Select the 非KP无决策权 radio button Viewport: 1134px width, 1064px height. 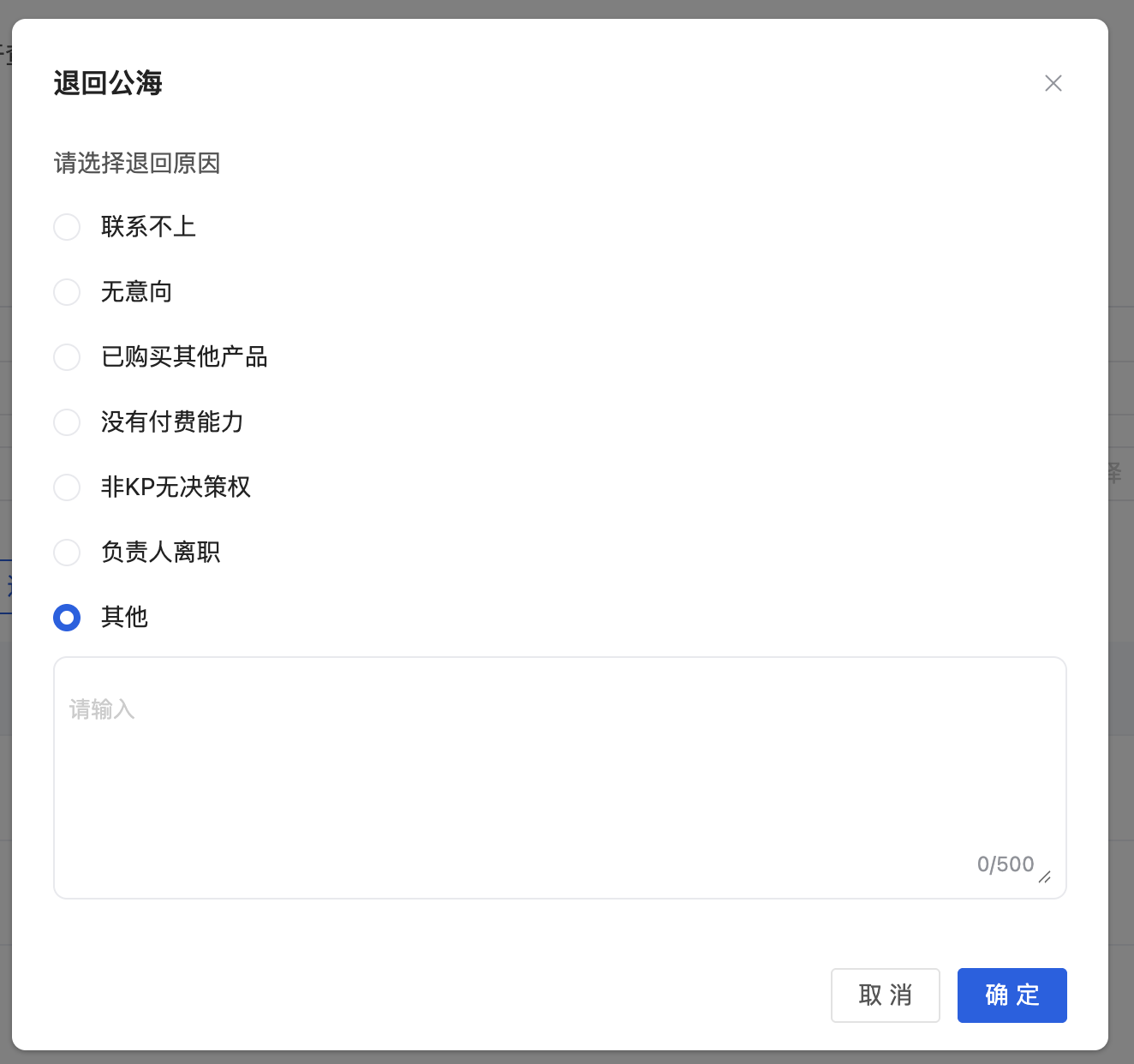pyautogui.click(x=67, y=487)
